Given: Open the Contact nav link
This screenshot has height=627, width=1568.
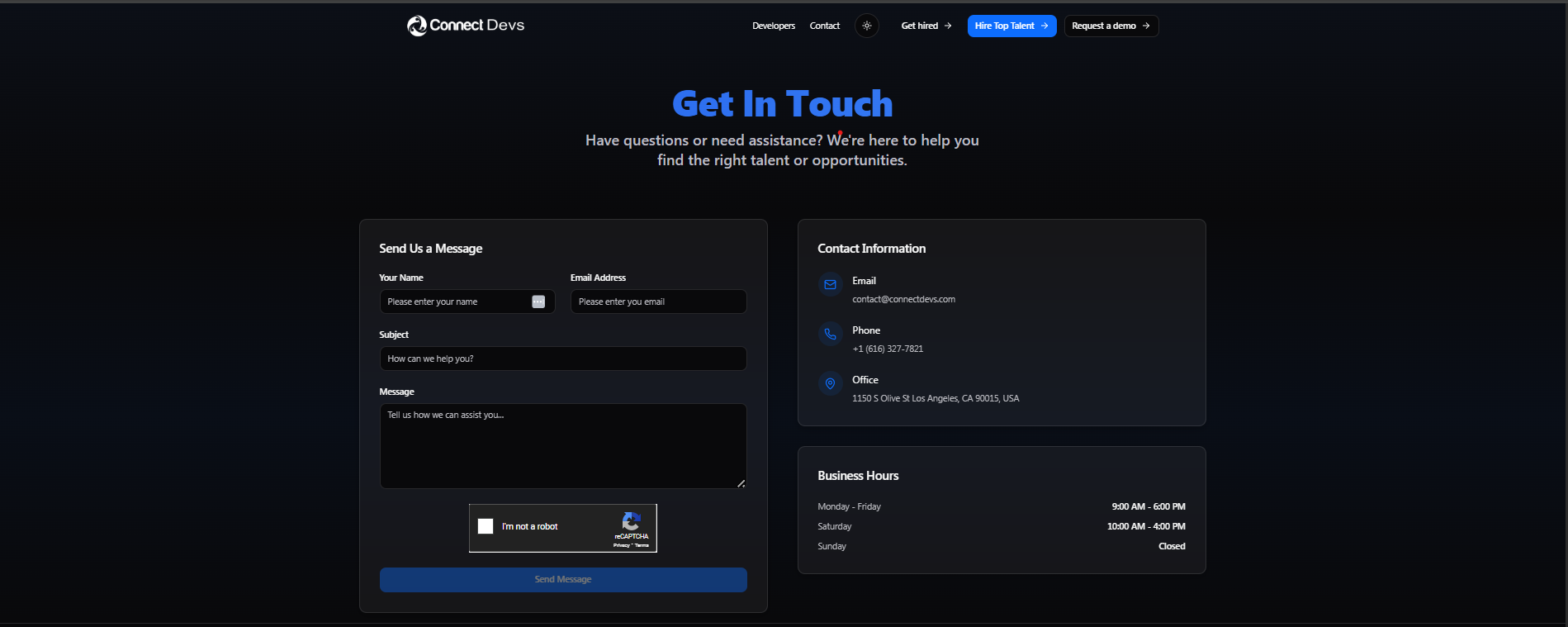Looking at the screenshot, I should click(x=825, y=26).
